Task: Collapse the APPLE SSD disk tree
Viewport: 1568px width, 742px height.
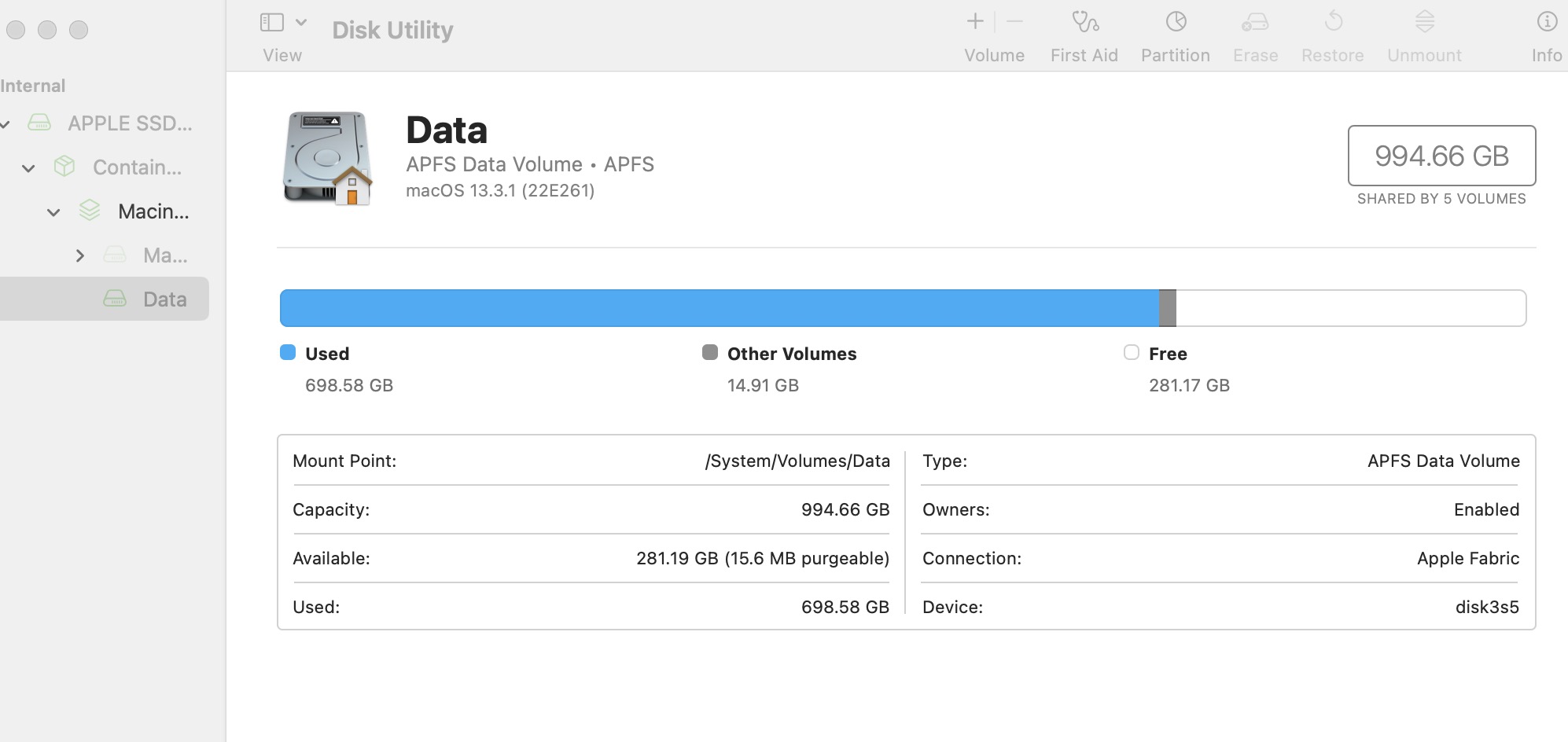Action: (x=5, y=124)
